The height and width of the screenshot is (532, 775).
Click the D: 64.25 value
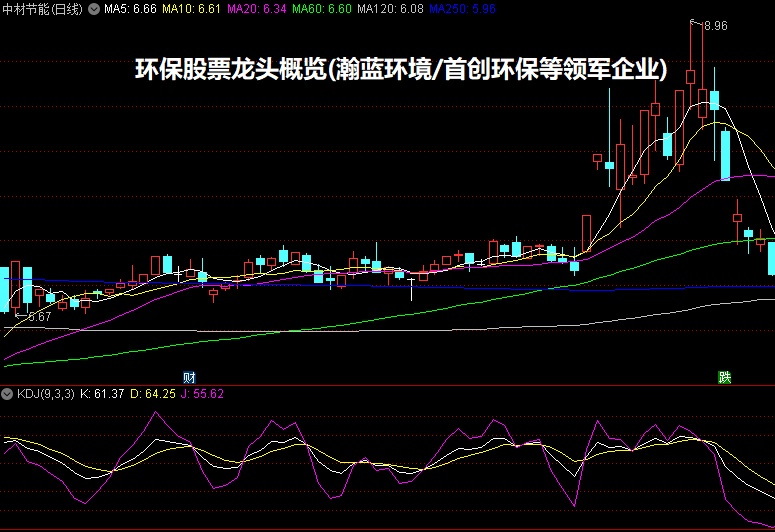pyautogui.click(x=153, y=394)
